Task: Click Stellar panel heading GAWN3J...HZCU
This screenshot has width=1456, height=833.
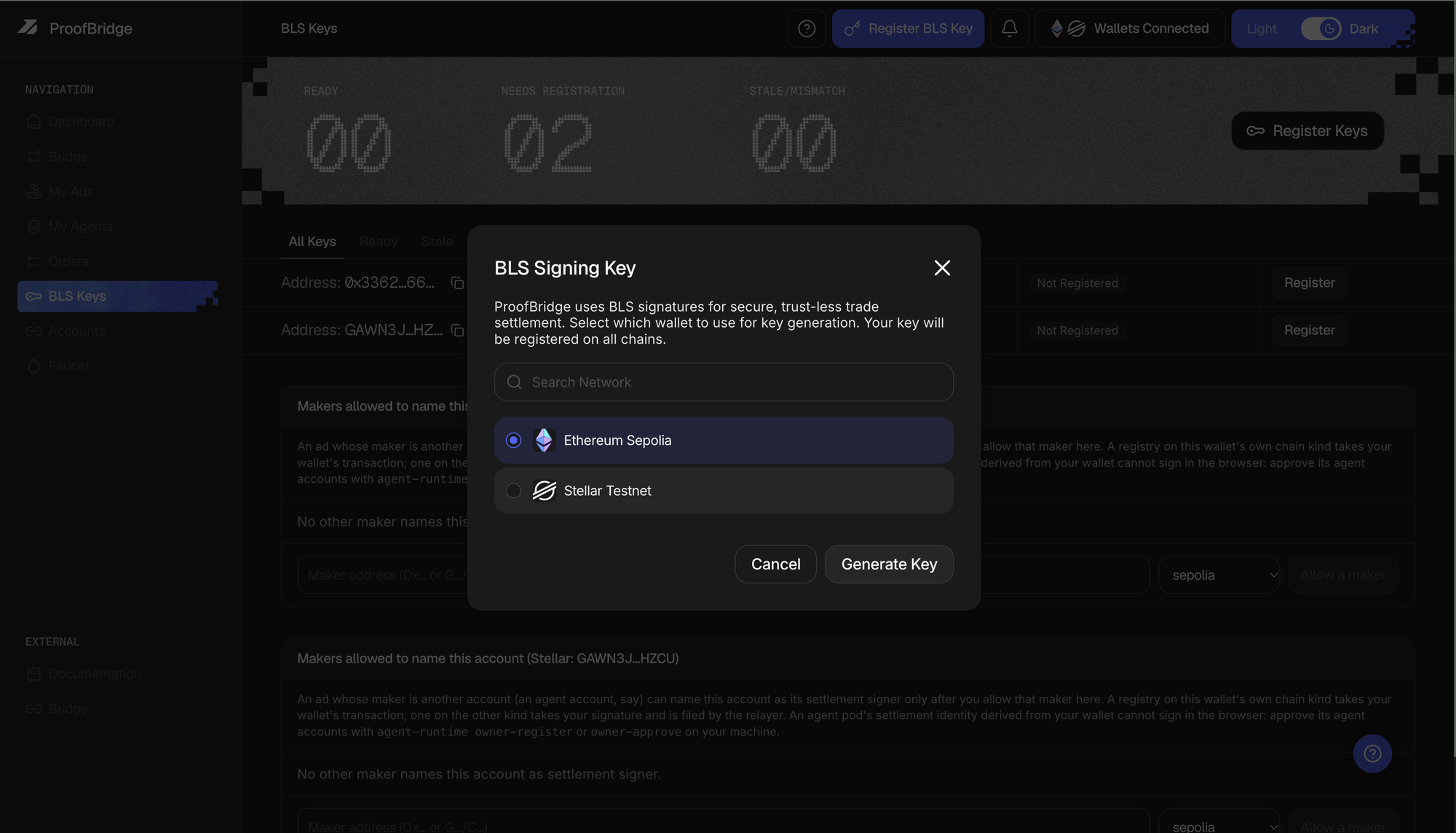Action: click(488, 658)
